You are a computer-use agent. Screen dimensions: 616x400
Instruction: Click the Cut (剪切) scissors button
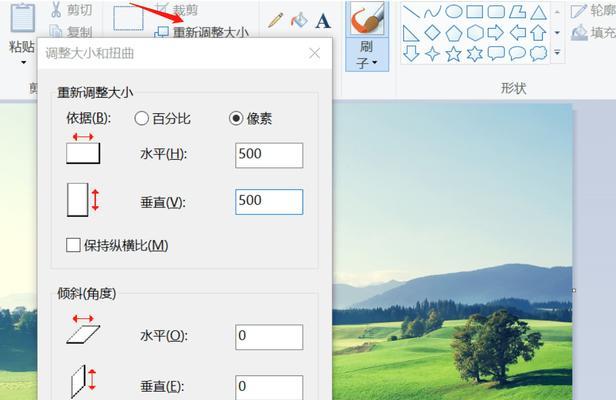tap(71, 10)
